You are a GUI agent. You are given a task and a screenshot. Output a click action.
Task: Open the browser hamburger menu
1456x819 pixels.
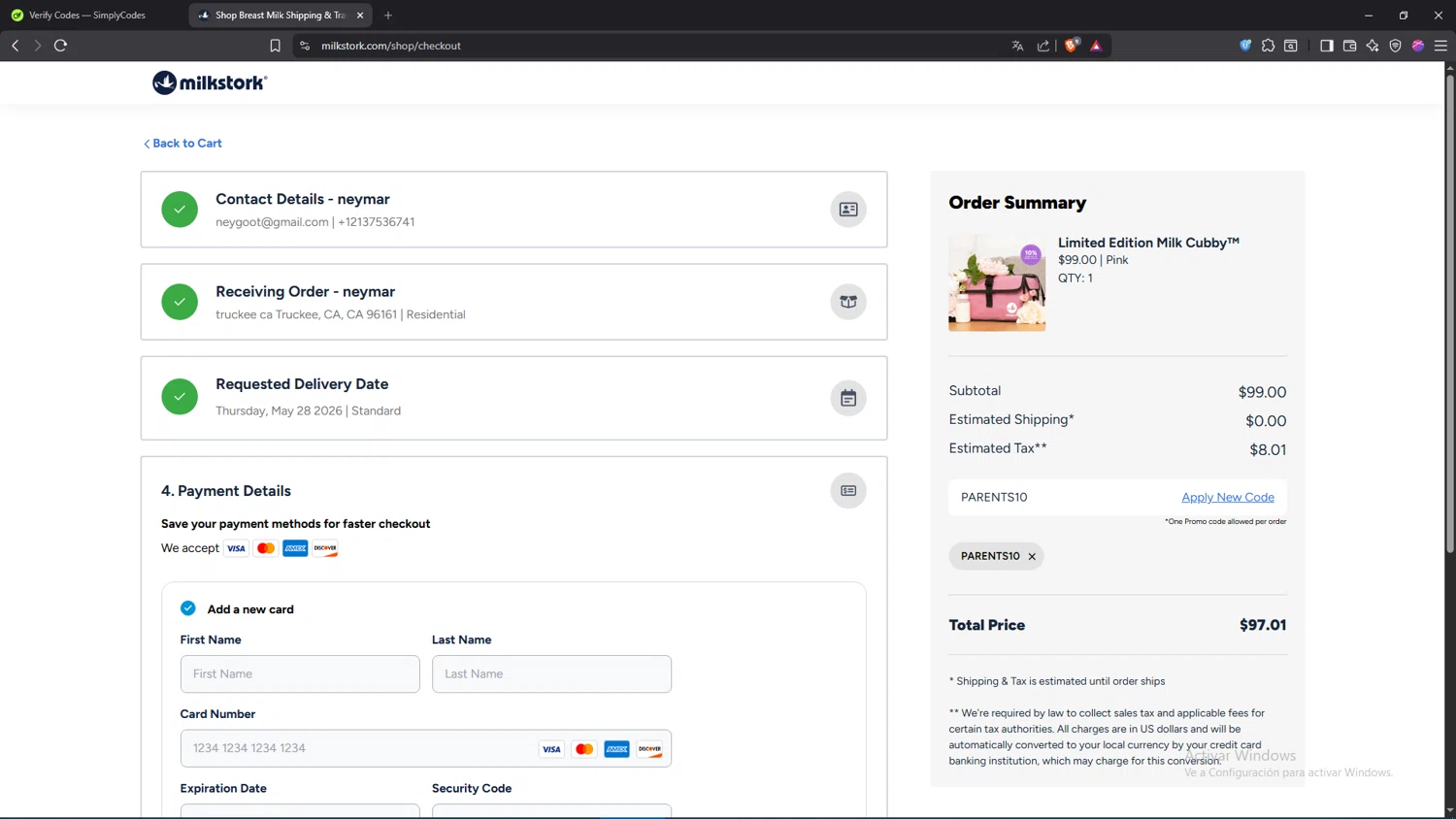(x=1440, y=46)
